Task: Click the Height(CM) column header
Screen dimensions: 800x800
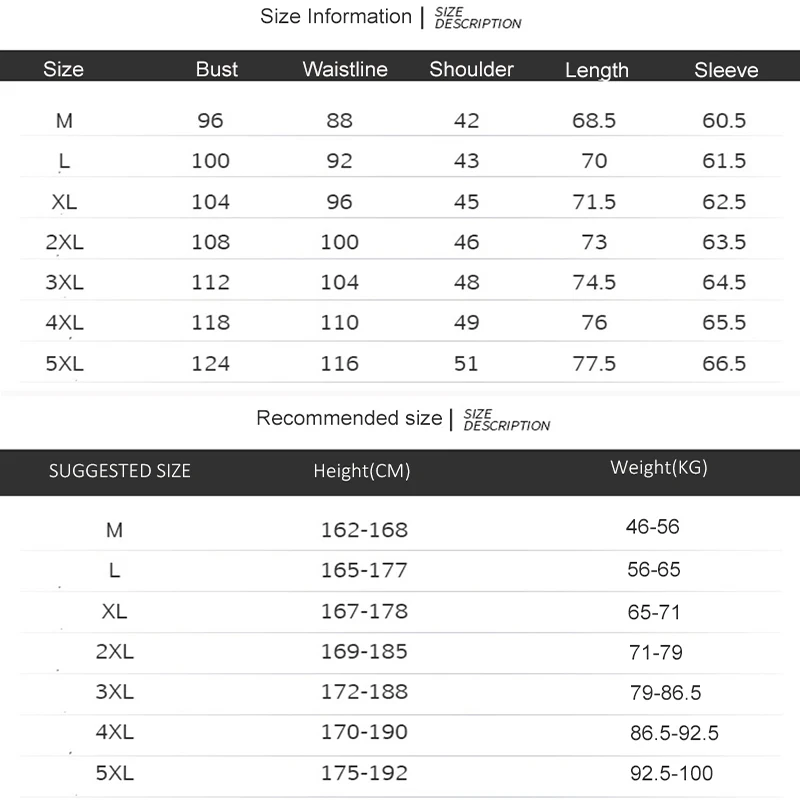Action: tap(361, 470)
